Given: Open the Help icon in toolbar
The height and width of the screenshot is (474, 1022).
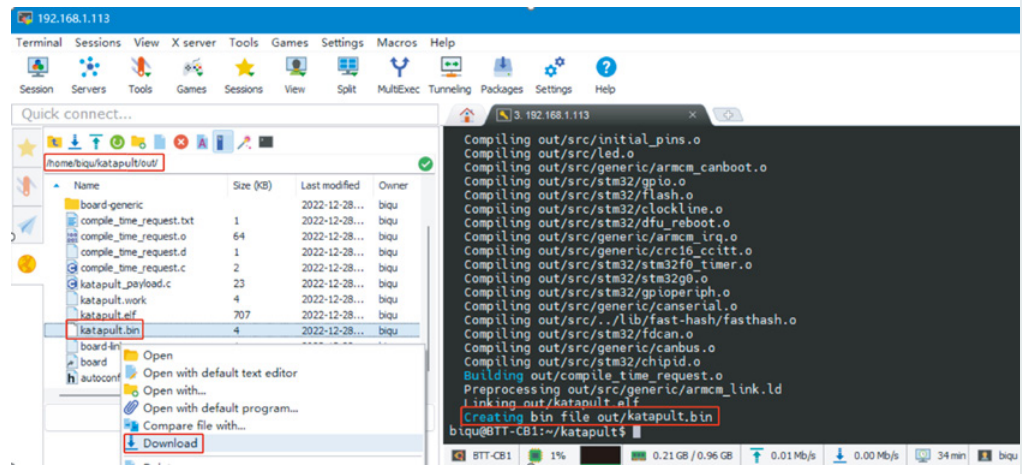Looking at the screenshot, I should (x=605, y=74).
